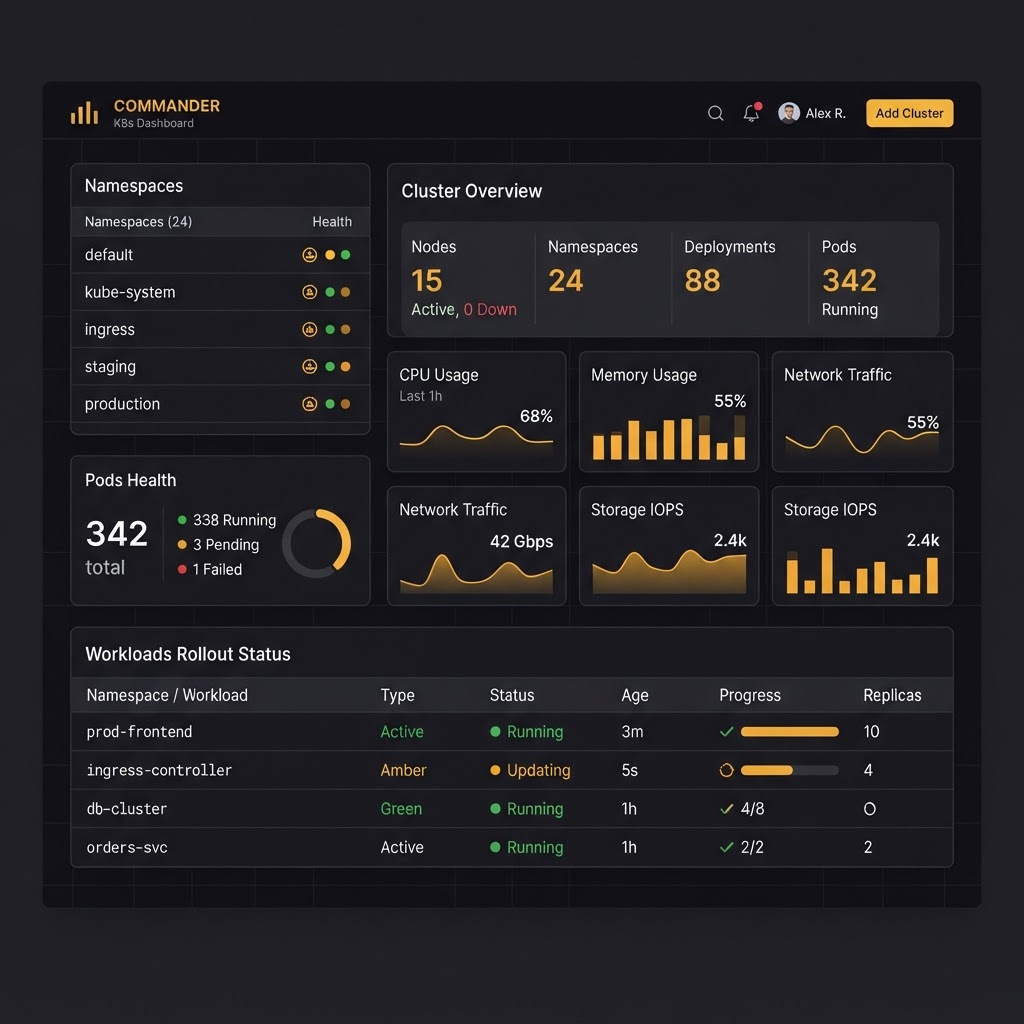1024x1024 pixels.
Task: Click the default namespace circular icon
Action: pyautogui.click(x=310, y=255)
